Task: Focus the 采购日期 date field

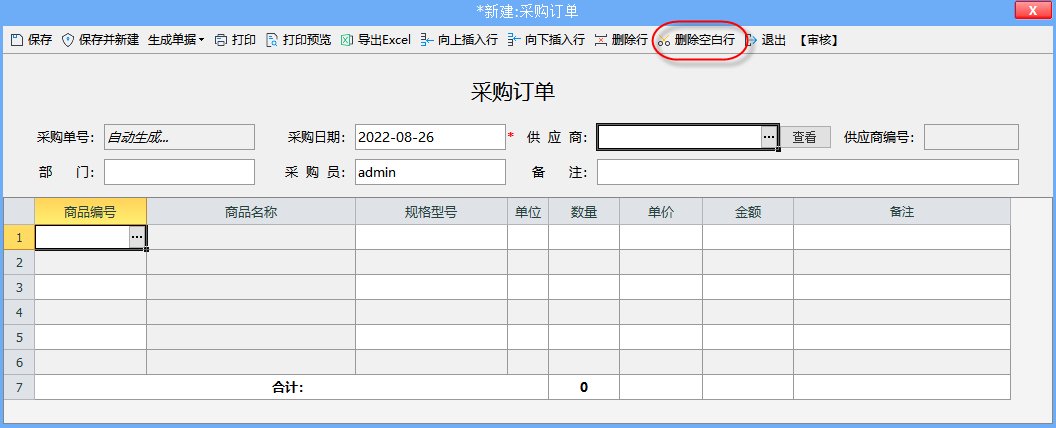Action: coord(430,137)
